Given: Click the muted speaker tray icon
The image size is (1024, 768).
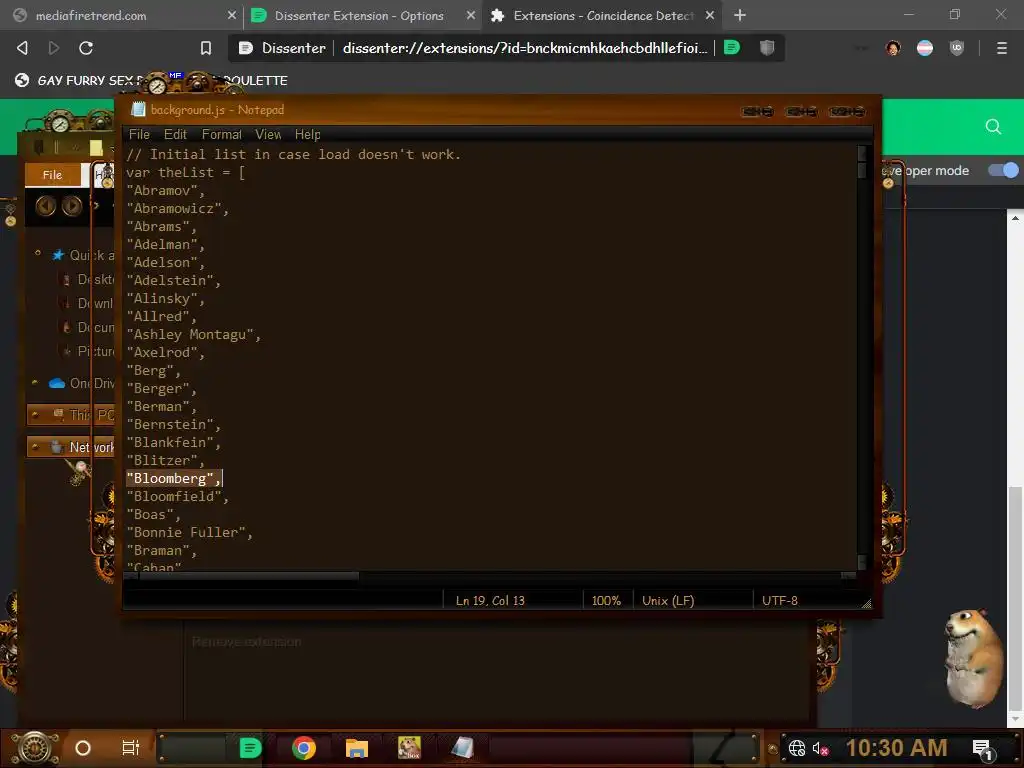Looking at the screenshot, I should [820, 748].
